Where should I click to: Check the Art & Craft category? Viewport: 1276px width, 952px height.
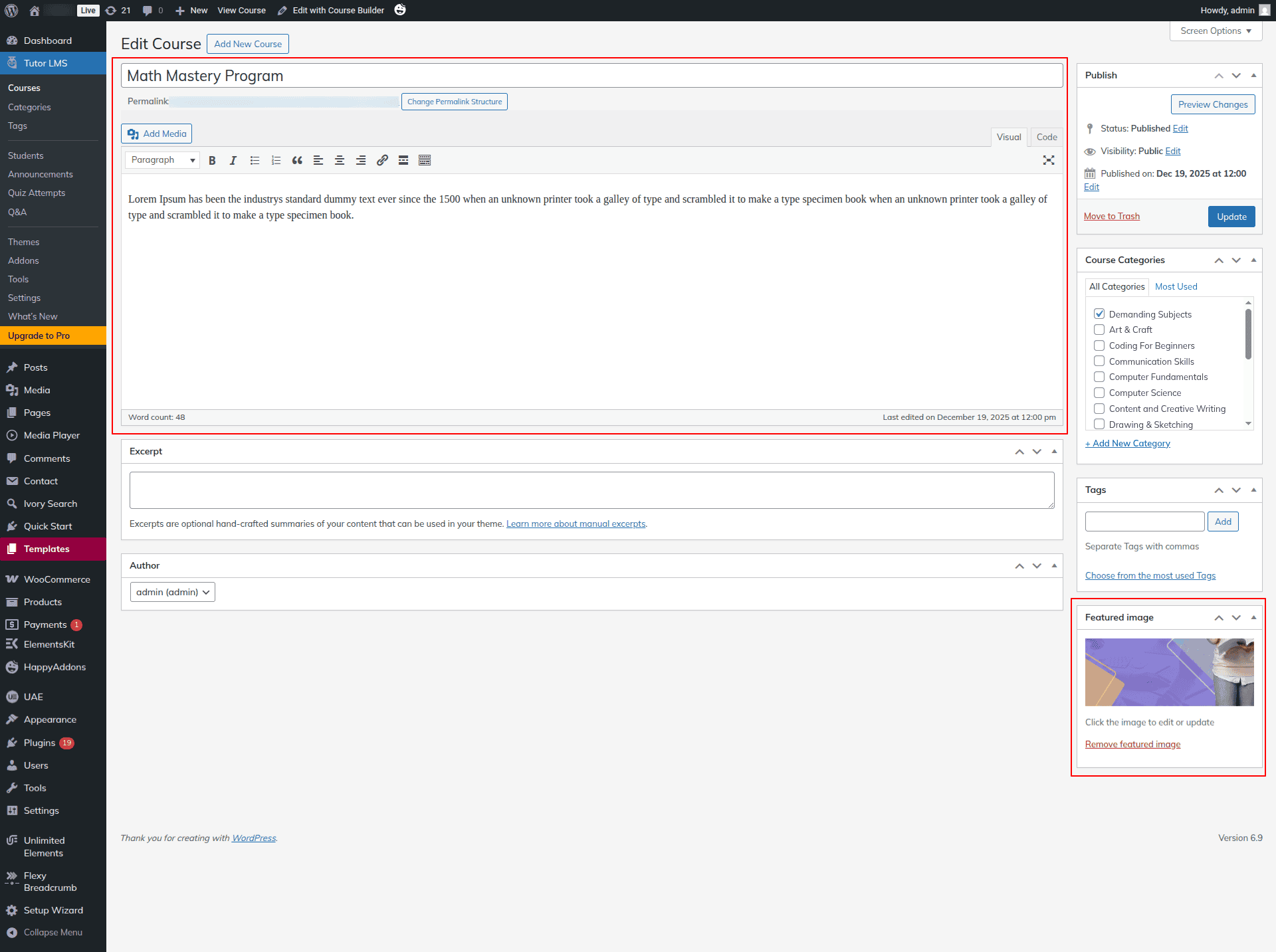coord(1099,330)
